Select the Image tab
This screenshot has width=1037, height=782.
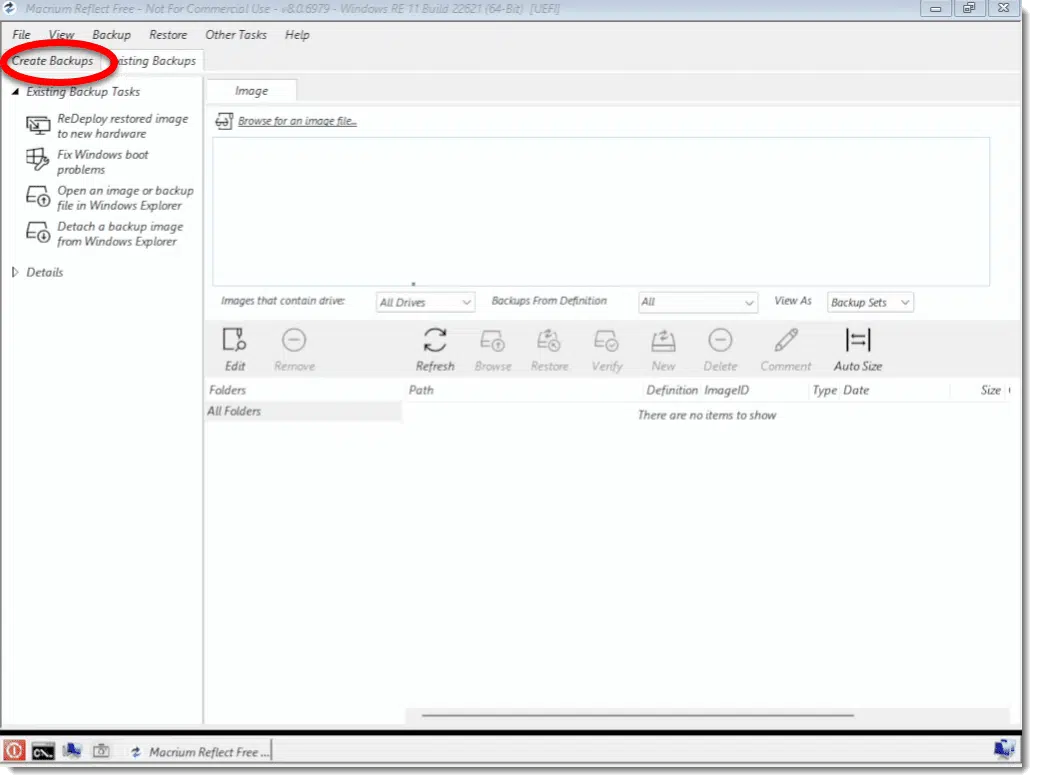[251, 91]
